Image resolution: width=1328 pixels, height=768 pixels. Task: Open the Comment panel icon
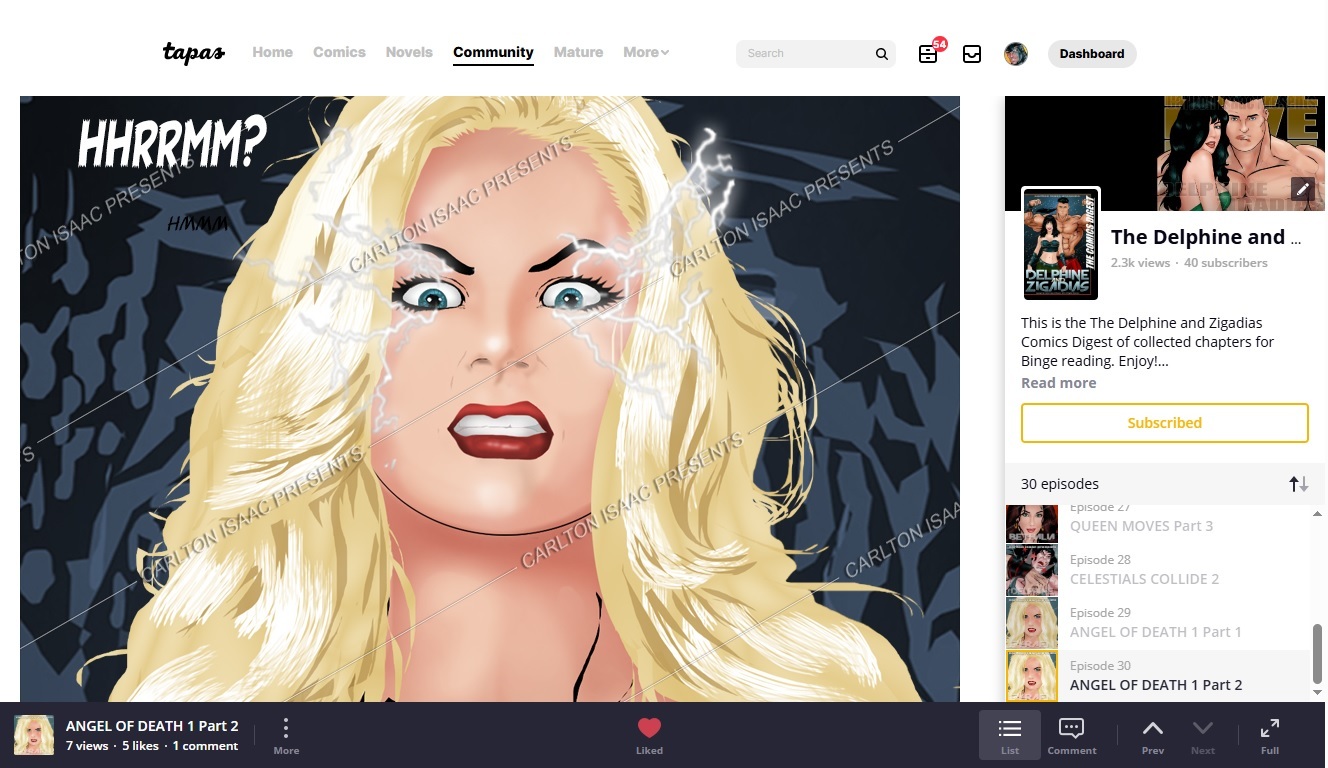[x=1071, y=735]
